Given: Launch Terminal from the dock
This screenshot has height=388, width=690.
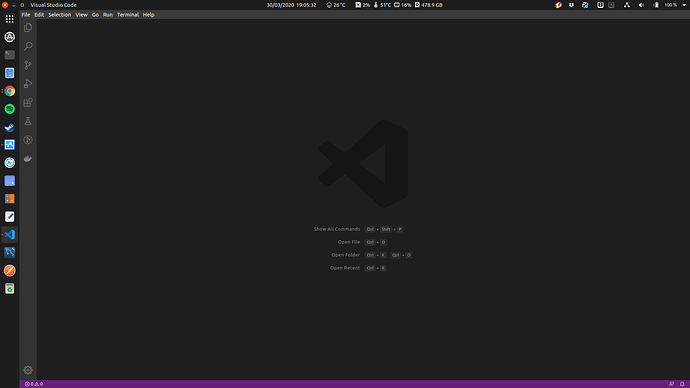Looking at the screenshot, I should (10, 55).
